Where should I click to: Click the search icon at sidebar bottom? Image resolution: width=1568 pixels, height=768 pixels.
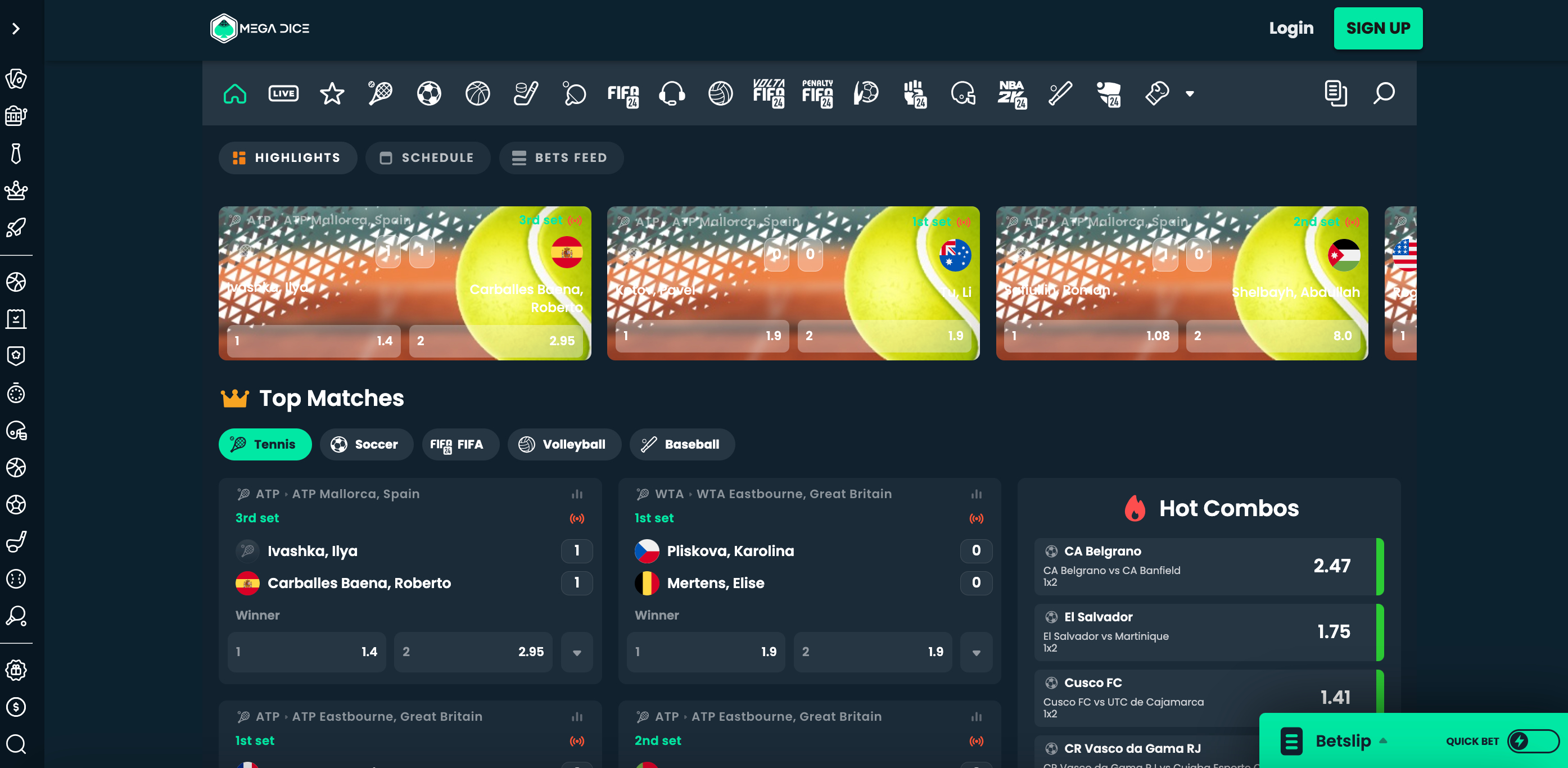[x=16, y=744]
